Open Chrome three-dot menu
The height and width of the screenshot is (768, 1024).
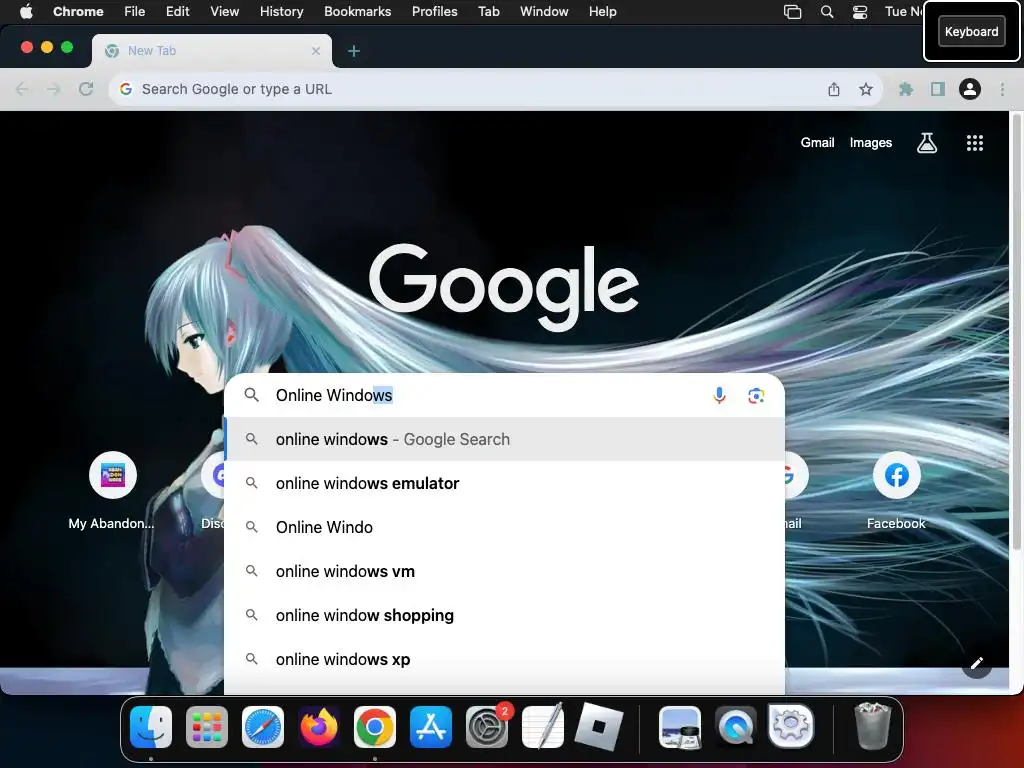(x=1002, y=89)
